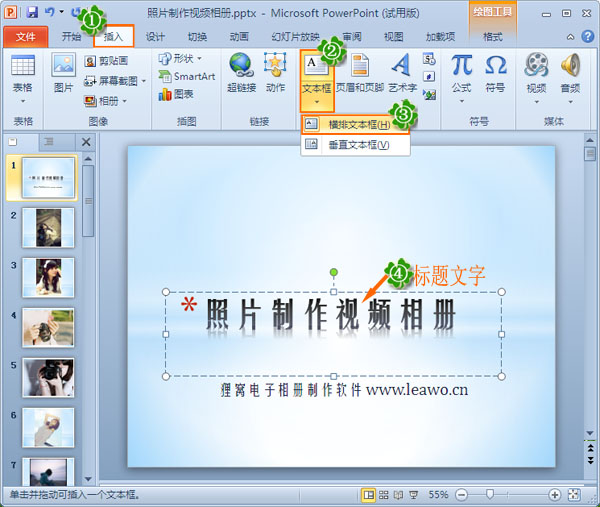Expand Text Box (文本框) dropdown arrow
600x507 pixels.
click(x=316, y=102)
